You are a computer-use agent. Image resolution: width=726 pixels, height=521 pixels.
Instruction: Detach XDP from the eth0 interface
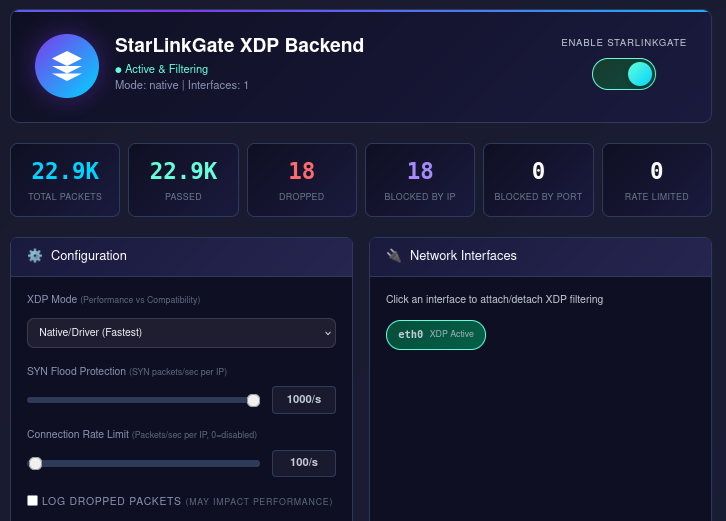point(435,334)
